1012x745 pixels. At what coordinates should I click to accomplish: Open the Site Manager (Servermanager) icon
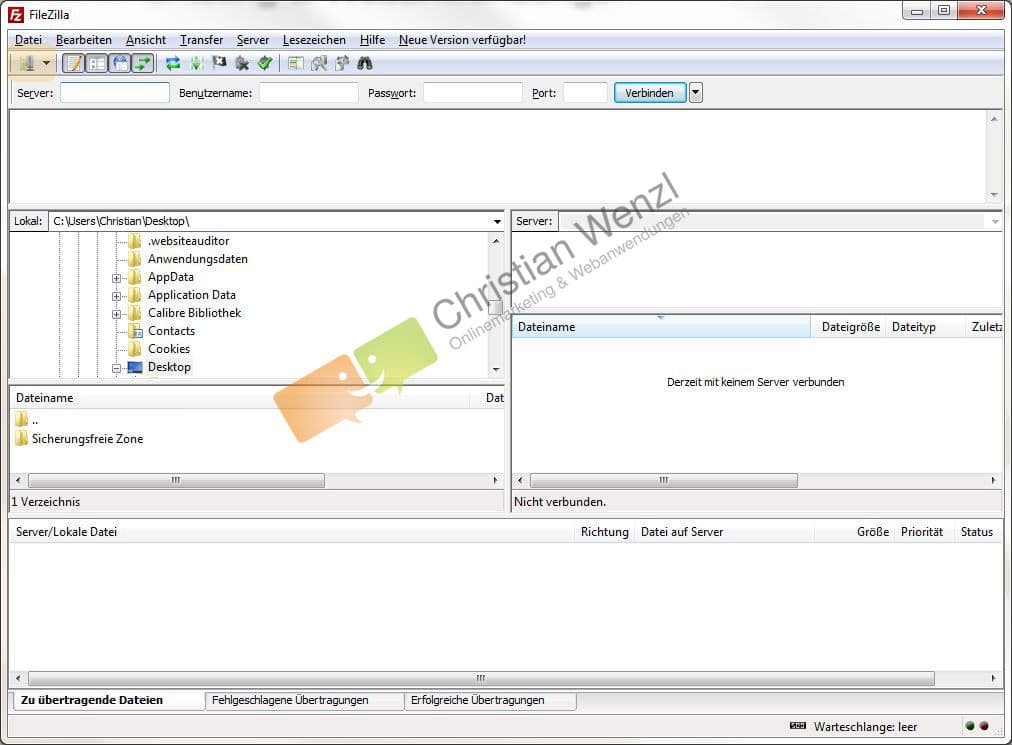[26, 63]
